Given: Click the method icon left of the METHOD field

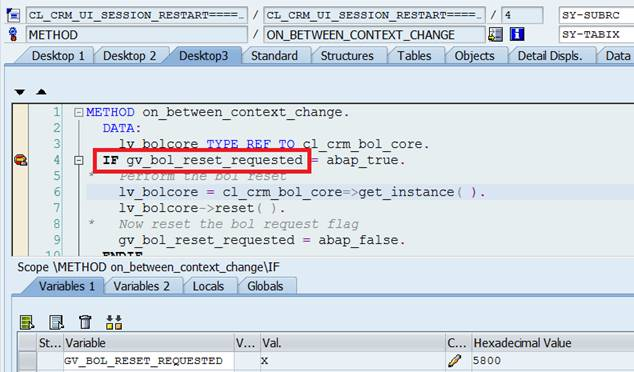Looking at the screenshot, I should coord(13,34).
